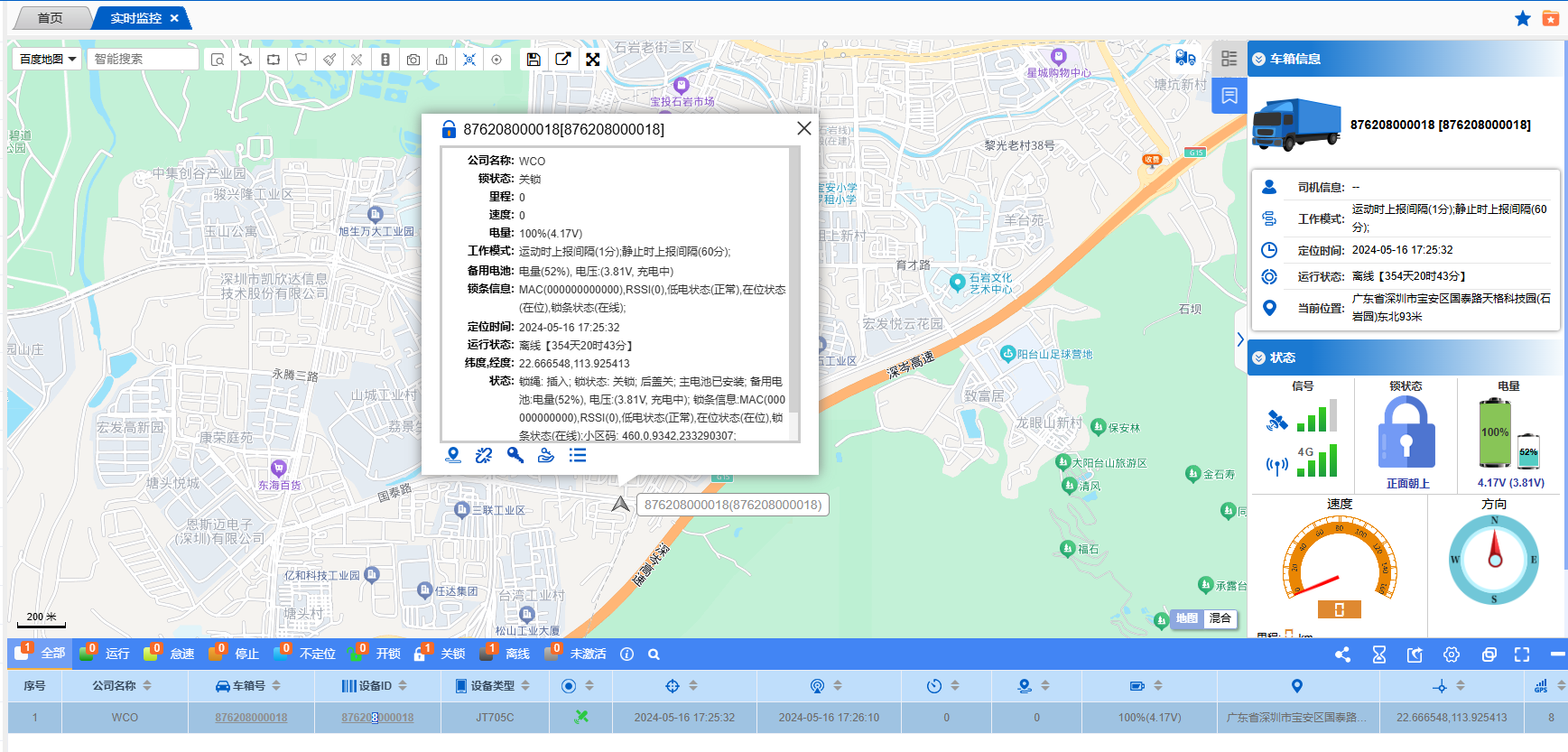Click the wrench icon in the popup footer
Image resolution: width=1568 pixels, height=752 pixels.
click(x=515, y=455)
